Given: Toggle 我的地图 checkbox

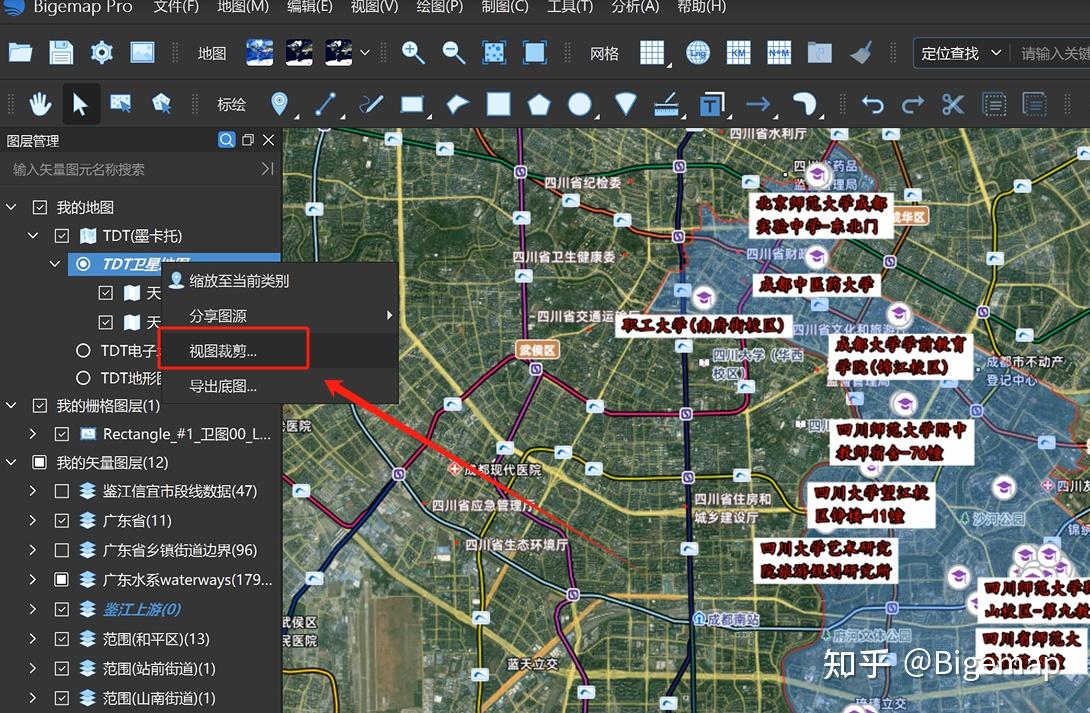Looking at the screenshot, I should pos(40,207).
